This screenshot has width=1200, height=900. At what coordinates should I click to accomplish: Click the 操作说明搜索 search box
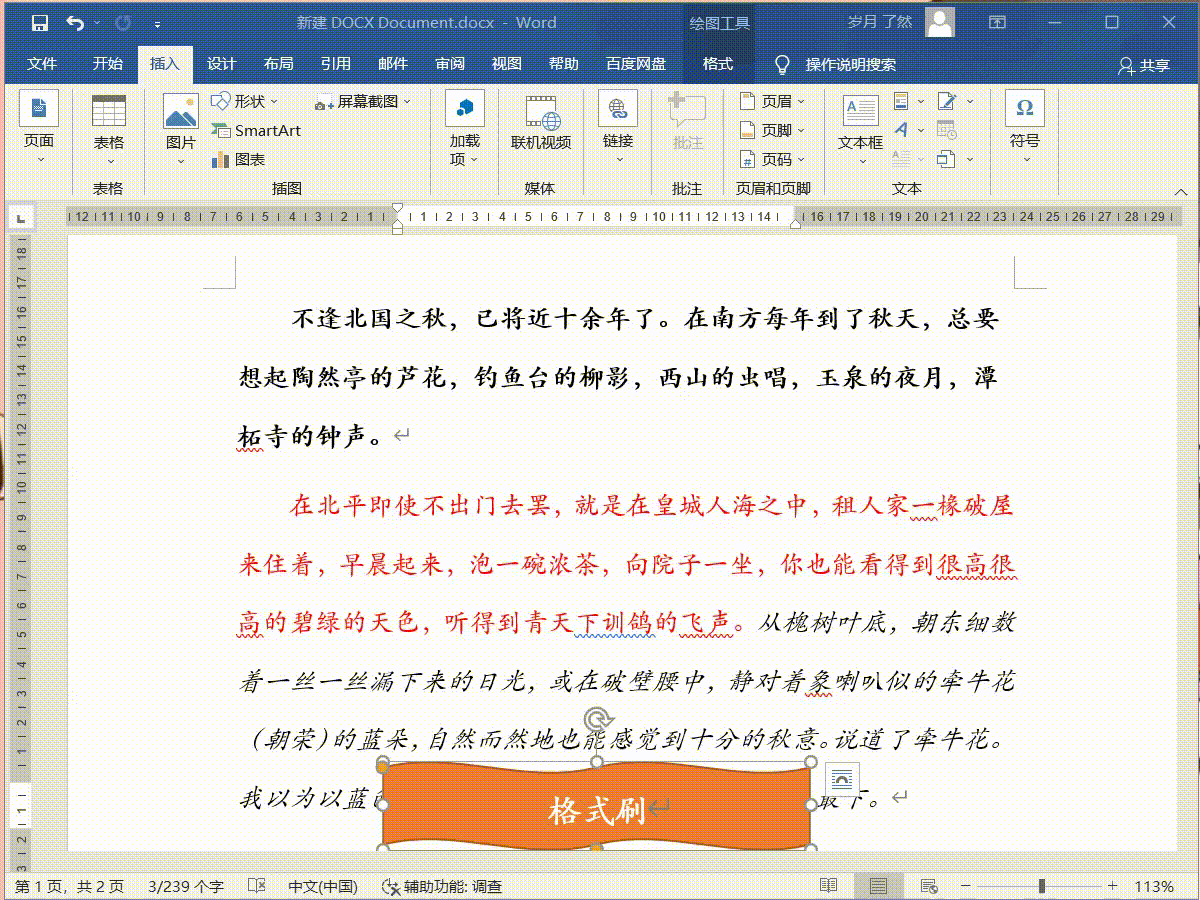coord(851,65)
